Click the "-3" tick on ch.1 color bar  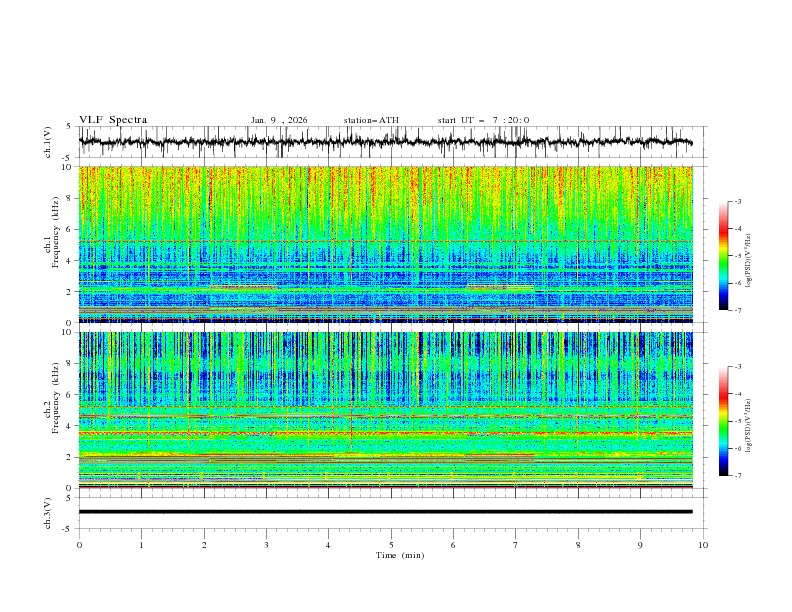tap(738, 201)
